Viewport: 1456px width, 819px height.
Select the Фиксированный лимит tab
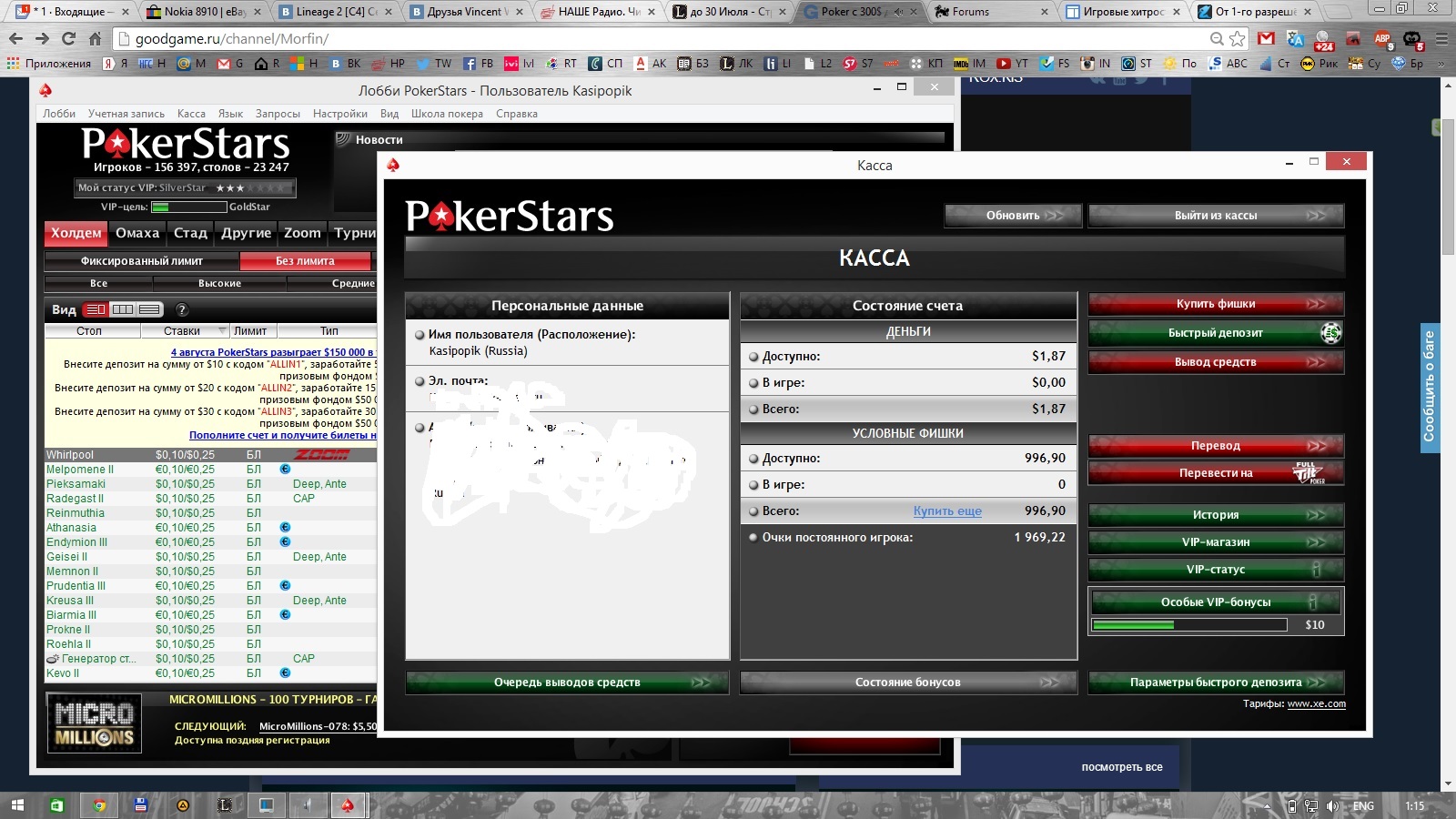(142, 261)
